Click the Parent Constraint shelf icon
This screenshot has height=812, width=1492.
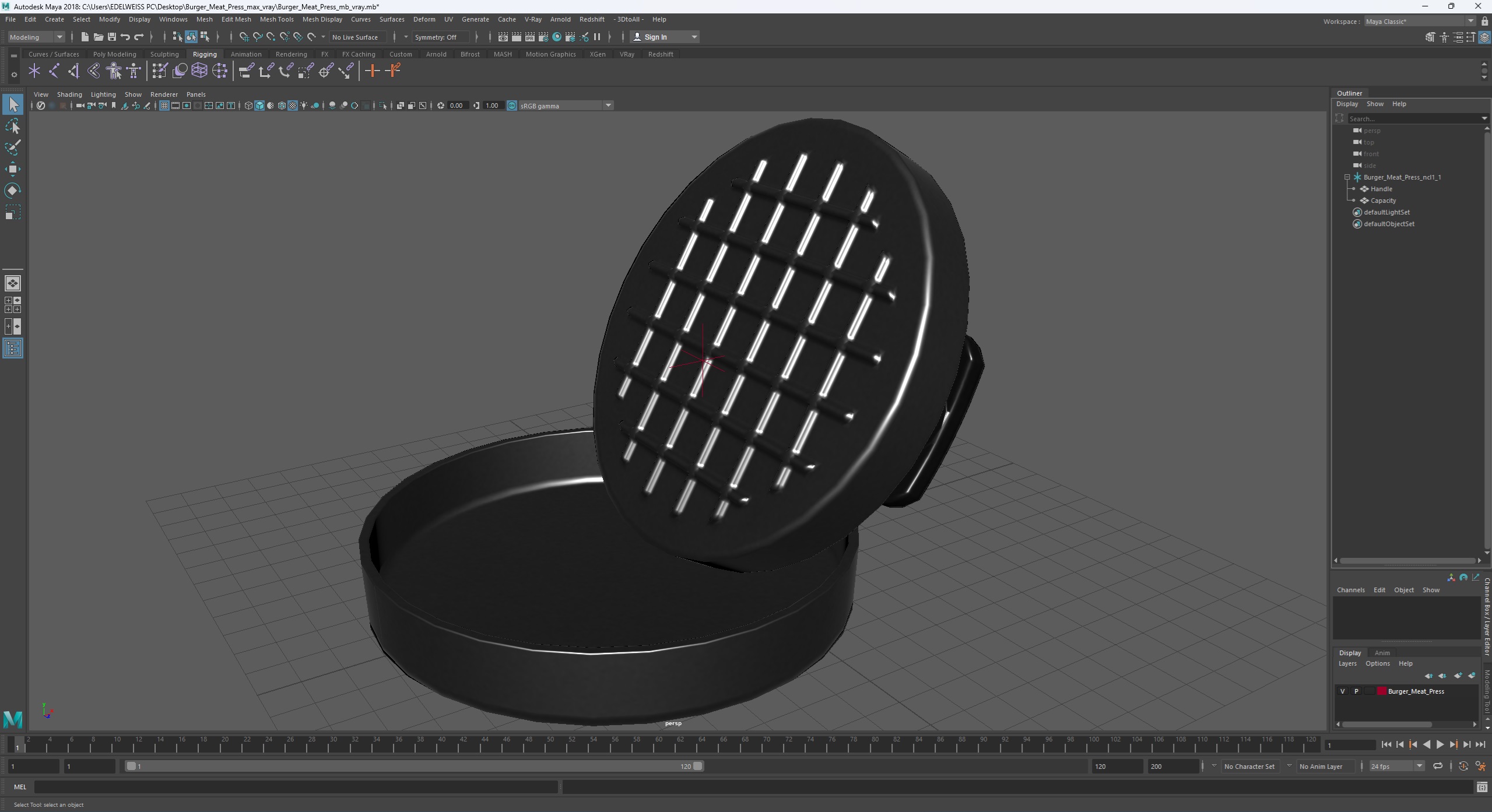pos(246,71)
